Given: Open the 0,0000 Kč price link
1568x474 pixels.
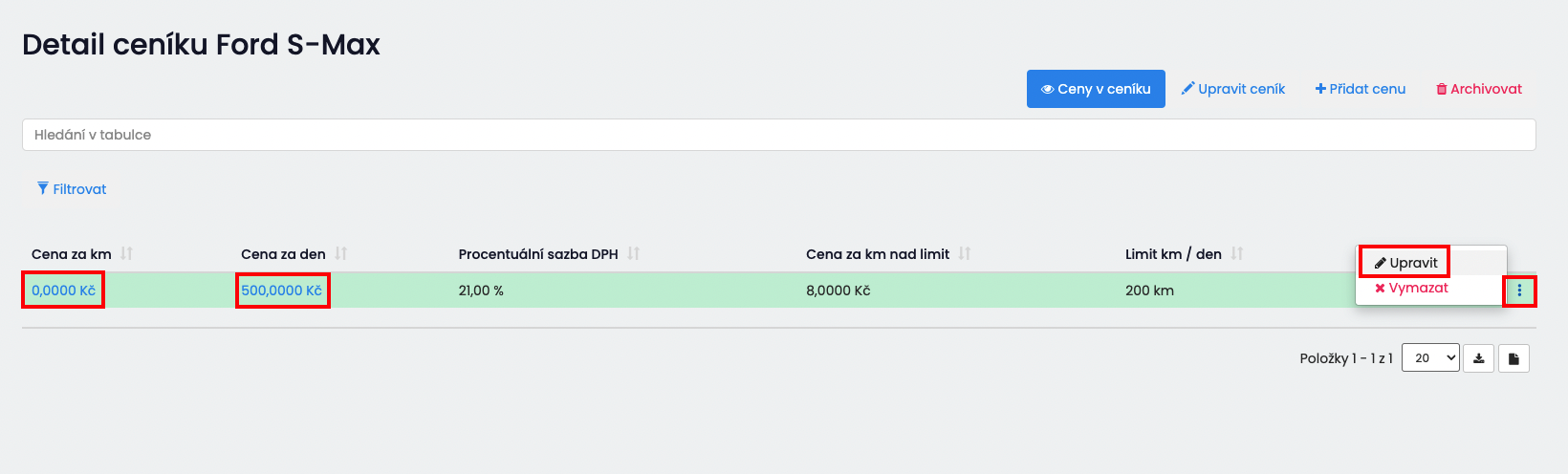Looking at the screenshot, I should (63, 291).
